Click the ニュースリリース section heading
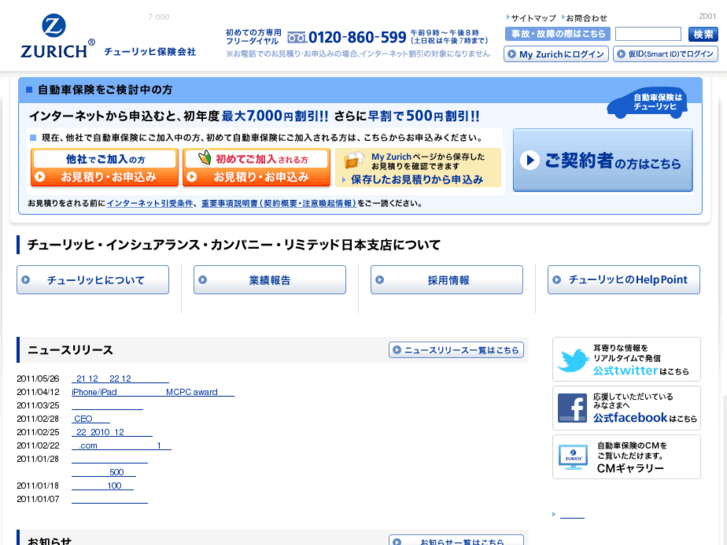 pos(70,350)
